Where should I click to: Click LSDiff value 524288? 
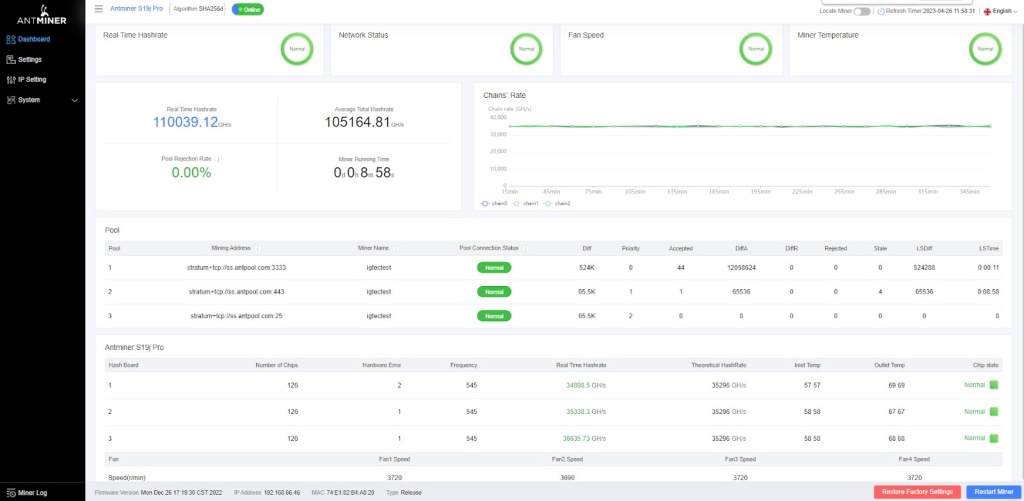(923, 268)
